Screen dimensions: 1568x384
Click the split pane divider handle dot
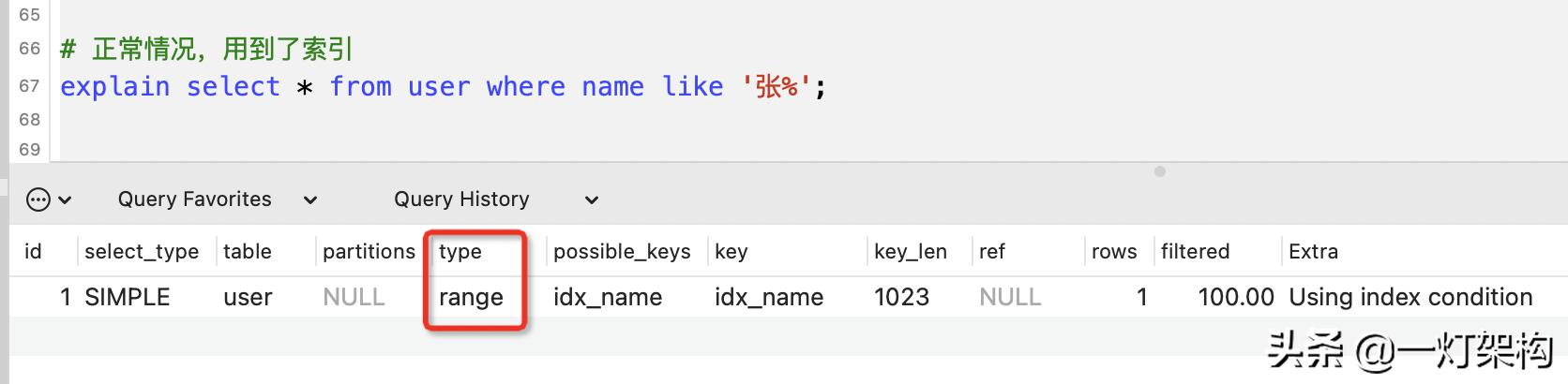[x=1160, y=171]
